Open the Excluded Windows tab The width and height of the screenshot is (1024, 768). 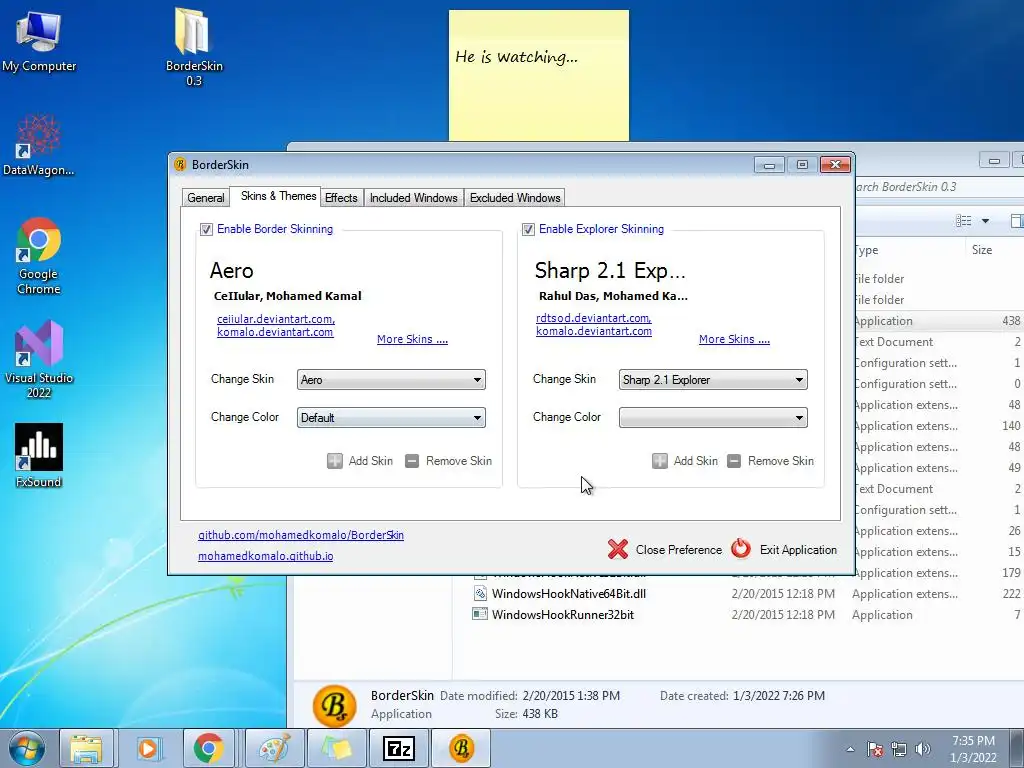coord(515,198)
